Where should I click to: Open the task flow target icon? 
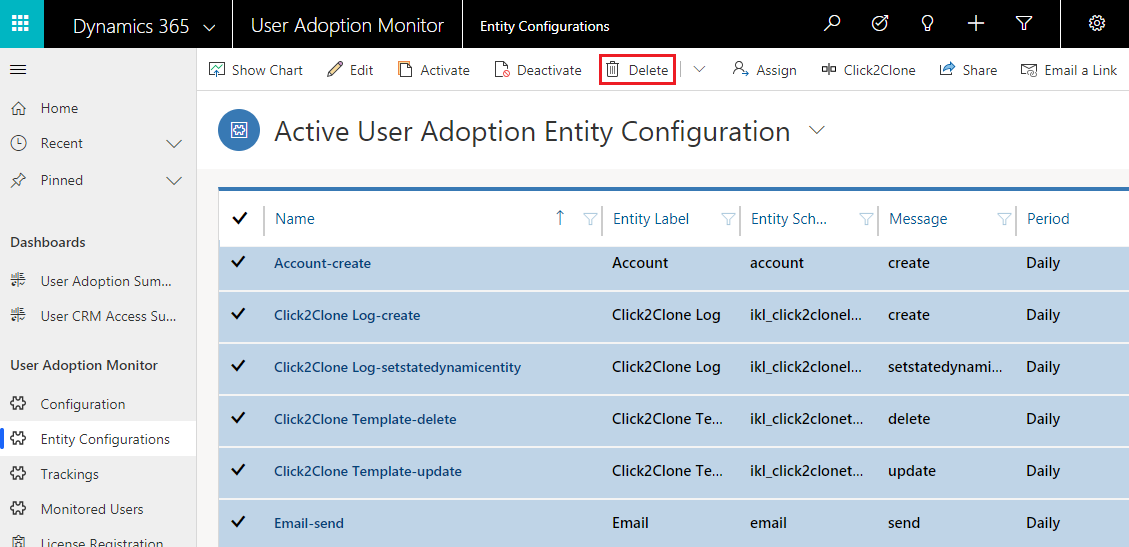(x=879, y=24)
